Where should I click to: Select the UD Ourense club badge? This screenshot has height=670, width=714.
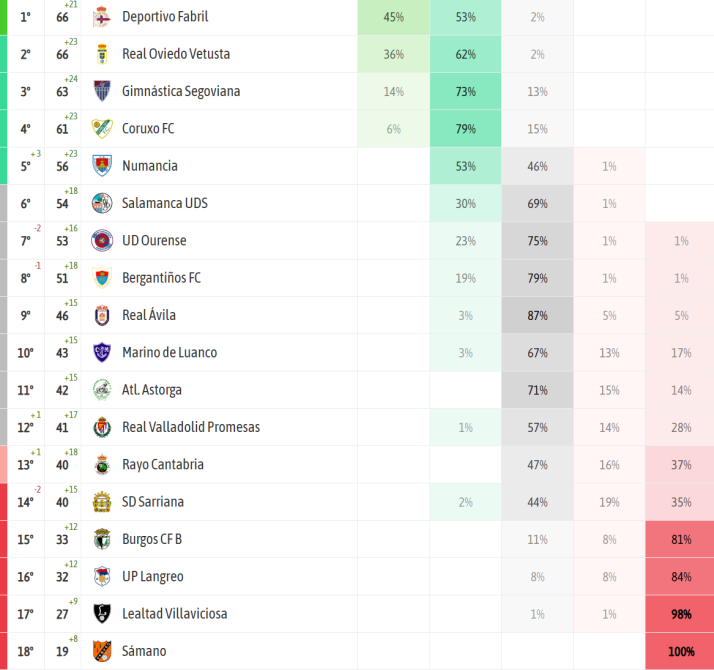coord(101,240)
